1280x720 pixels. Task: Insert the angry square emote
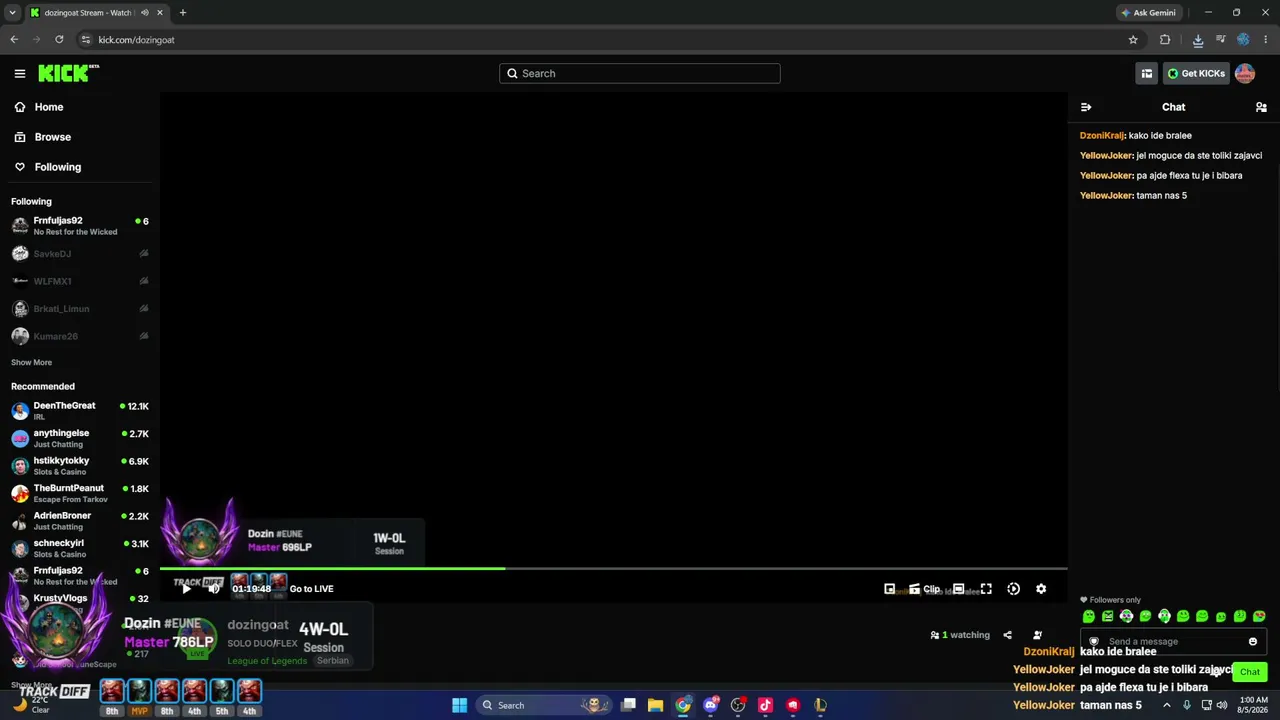coord(1107,617)
